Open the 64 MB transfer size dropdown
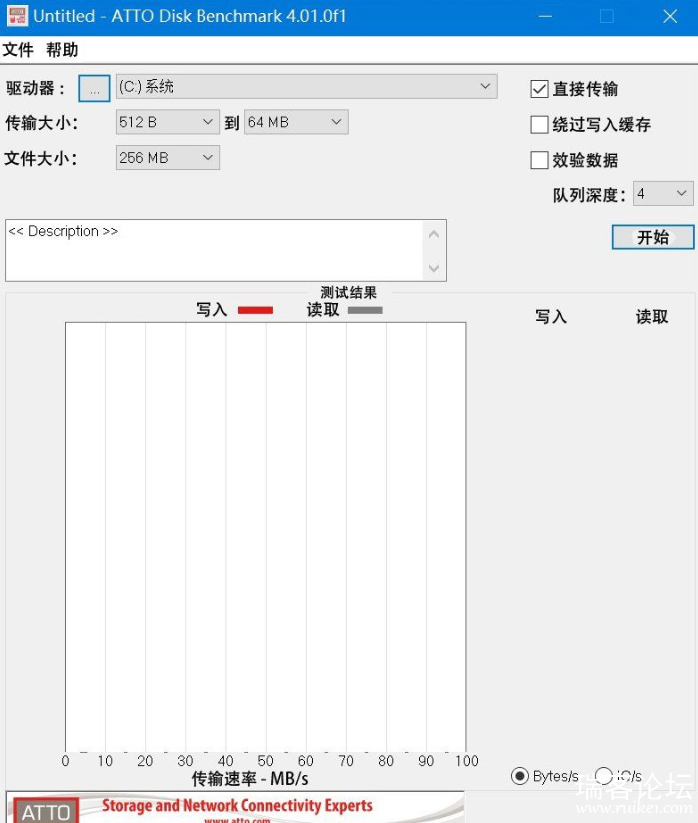Image resolution: width=698 pixels, height=823 pixels. (296, 122)
